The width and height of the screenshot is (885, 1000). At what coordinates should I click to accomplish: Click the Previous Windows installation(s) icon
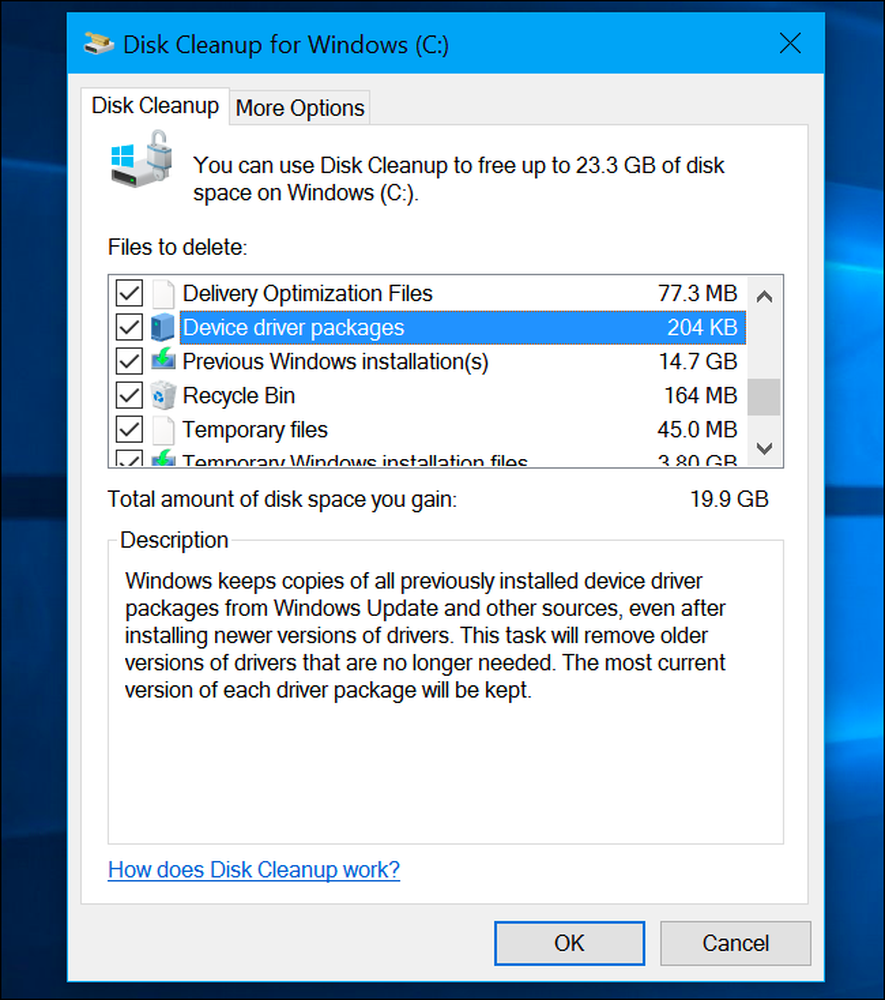pos(163,360)
